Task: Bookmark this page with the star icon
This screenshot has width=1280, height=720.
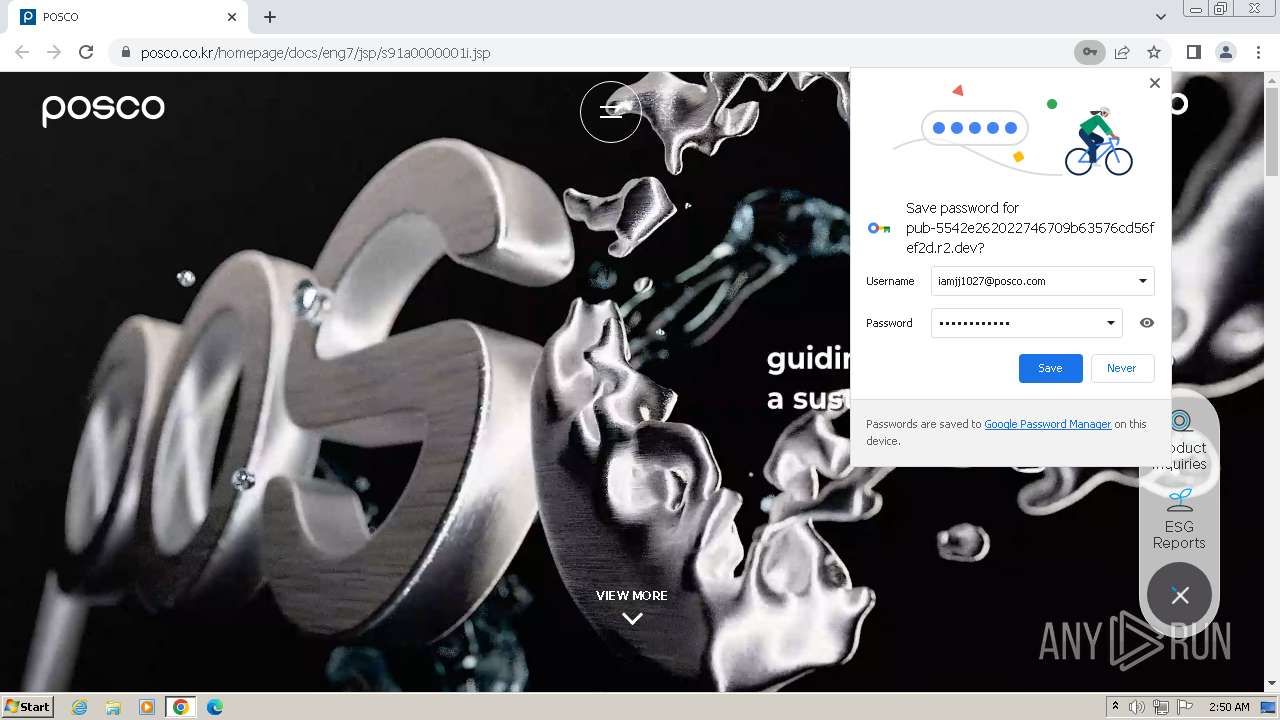Action: click(1154, 52)
